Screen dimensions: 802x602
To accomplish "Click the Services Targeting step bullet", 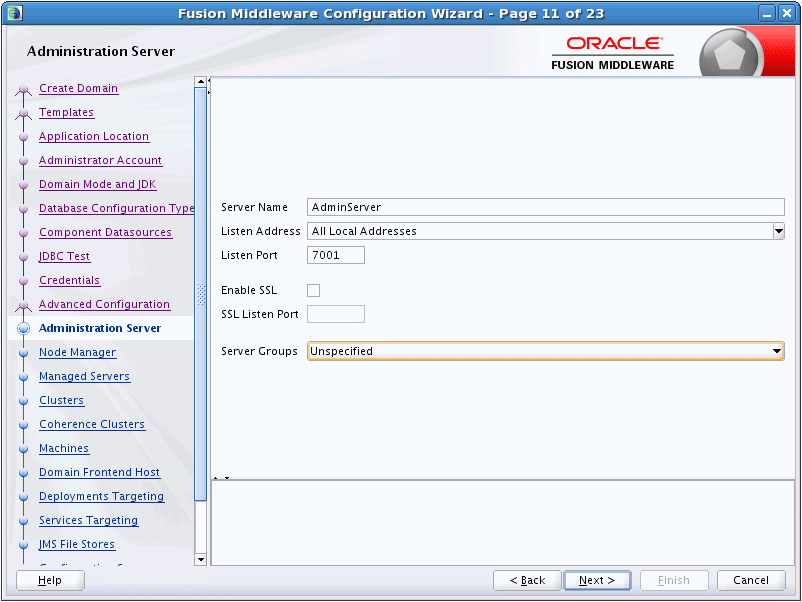I will coord(23,521).
